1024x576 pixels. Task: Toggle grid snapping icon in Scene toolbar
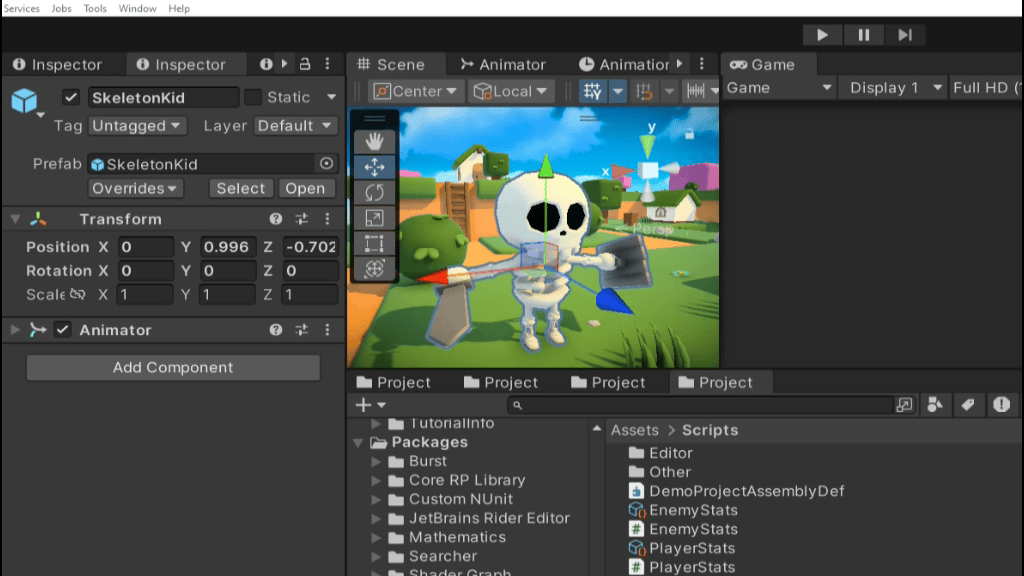point(644,91)
